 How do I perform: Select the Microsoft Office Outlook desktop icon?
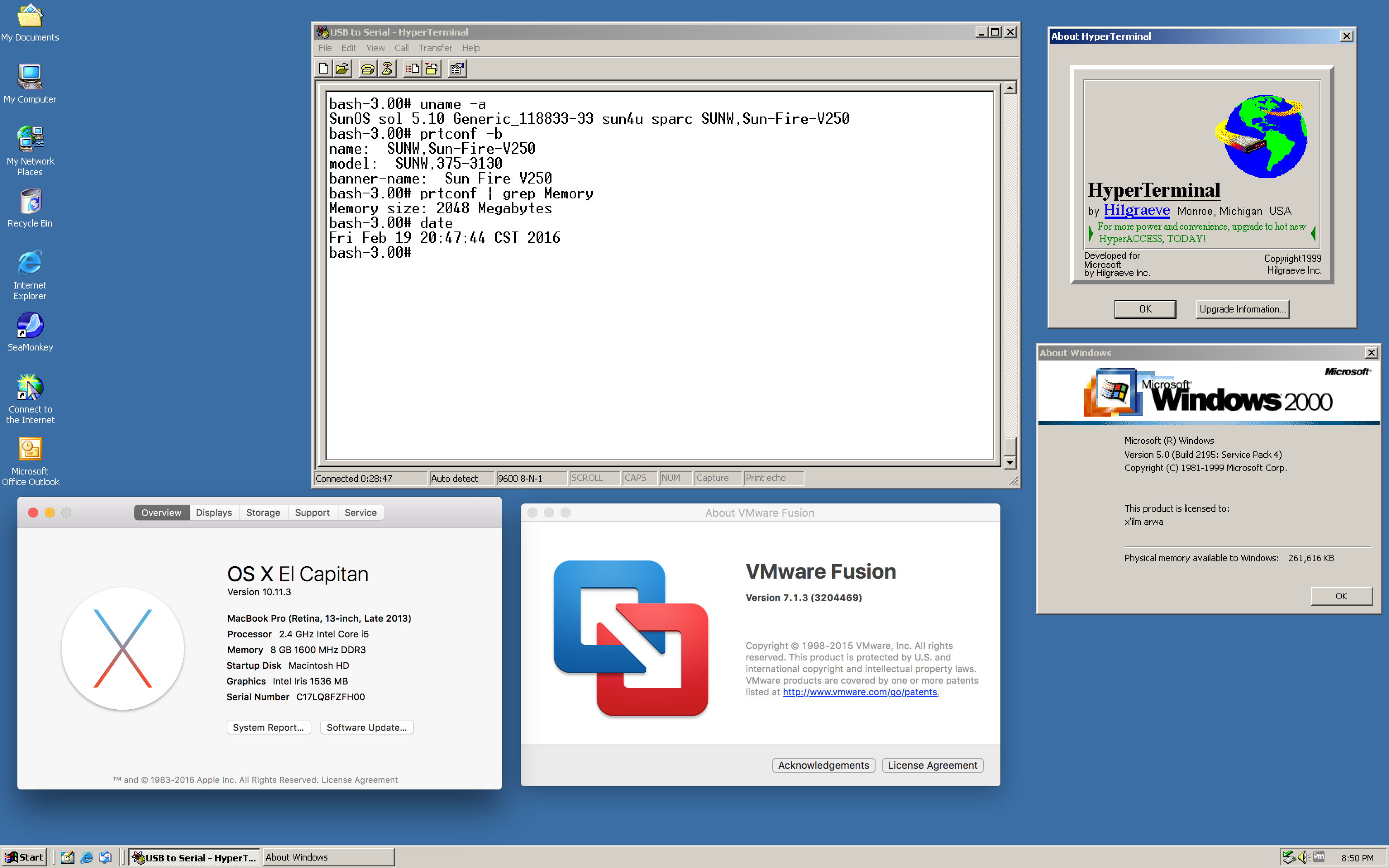click(x=30, y=462)
